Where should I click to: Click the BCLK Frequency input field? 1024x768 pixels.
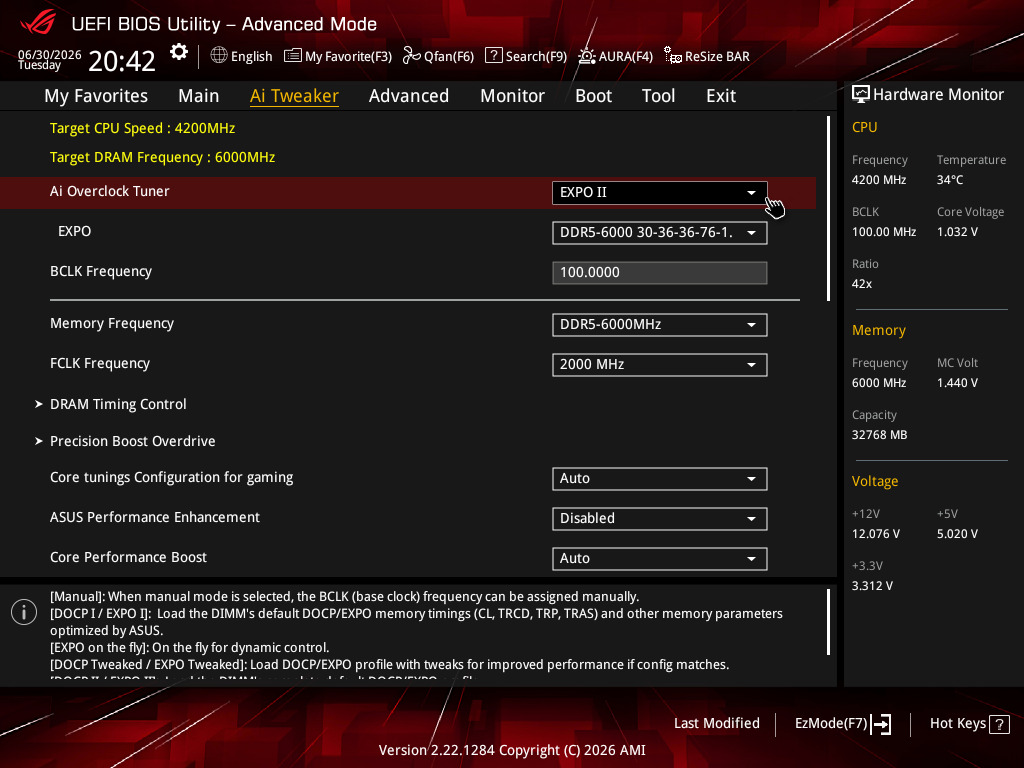(x=660, y=273)
